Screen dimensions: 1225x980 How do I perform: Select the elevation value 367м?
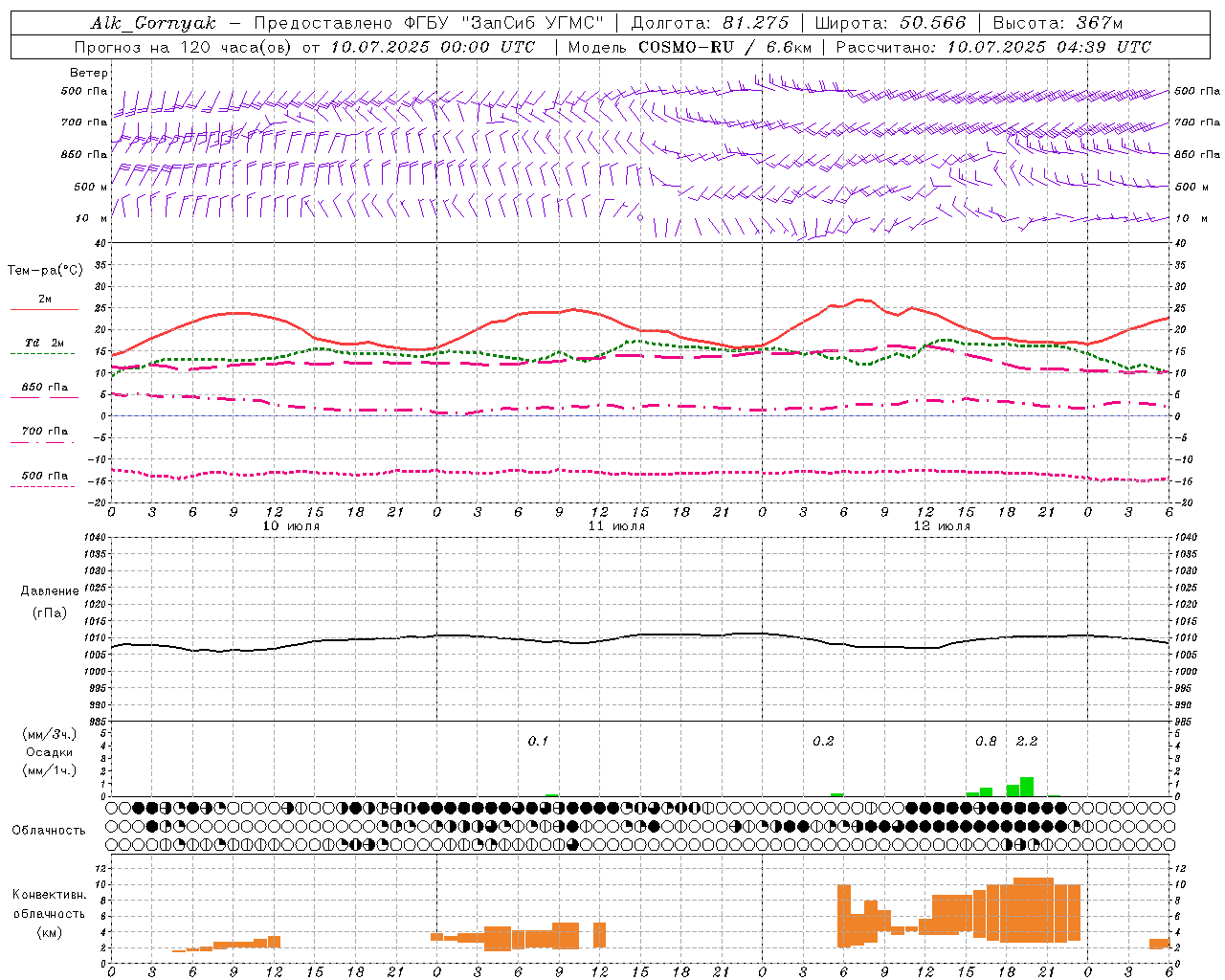pos(1099,23)
